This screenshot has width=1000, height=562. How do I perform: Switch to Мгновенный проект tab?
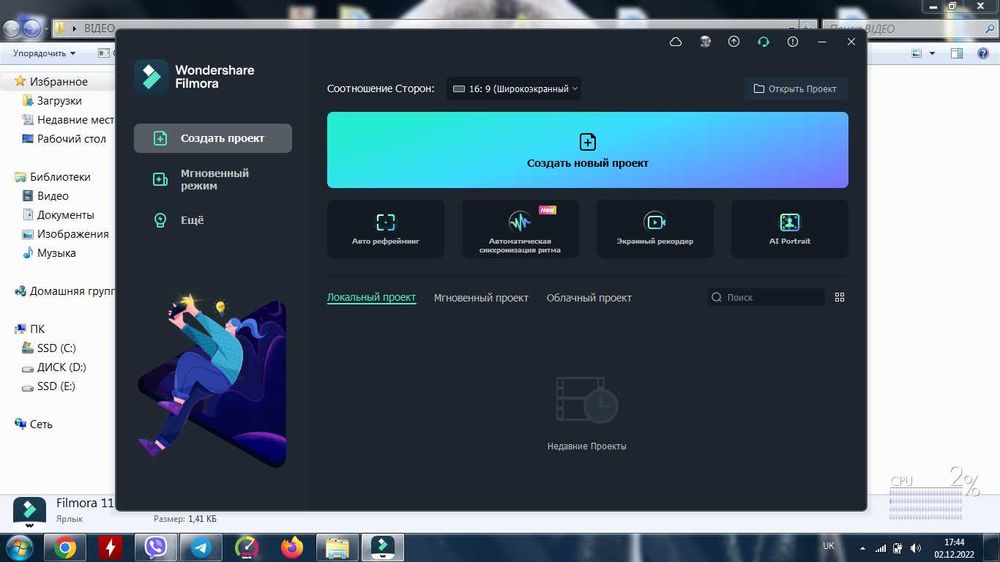point(481,298)
